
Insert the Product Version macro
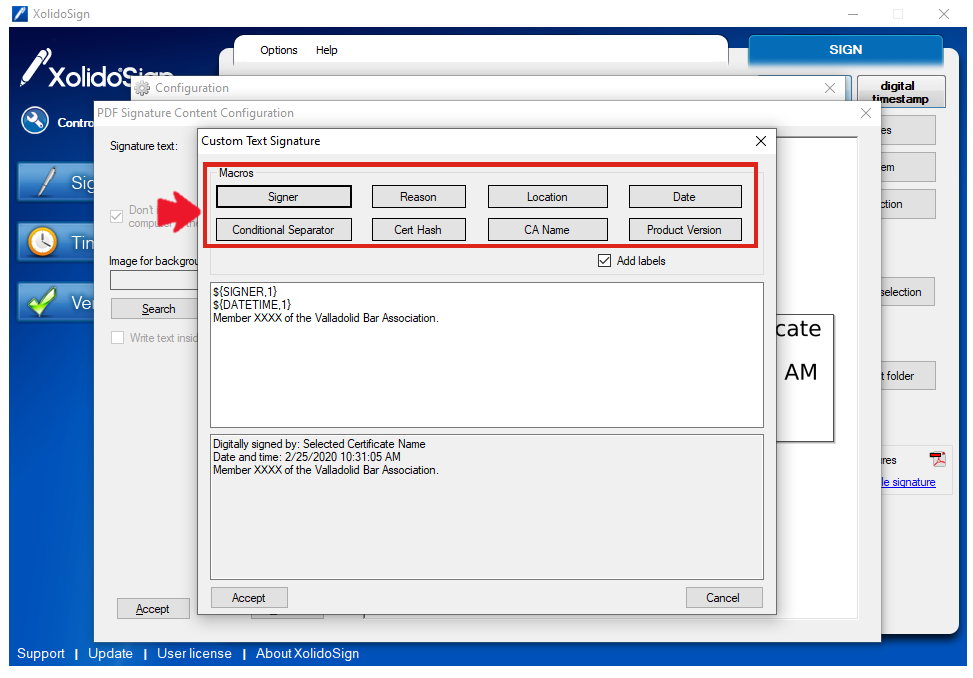(684, 230)
